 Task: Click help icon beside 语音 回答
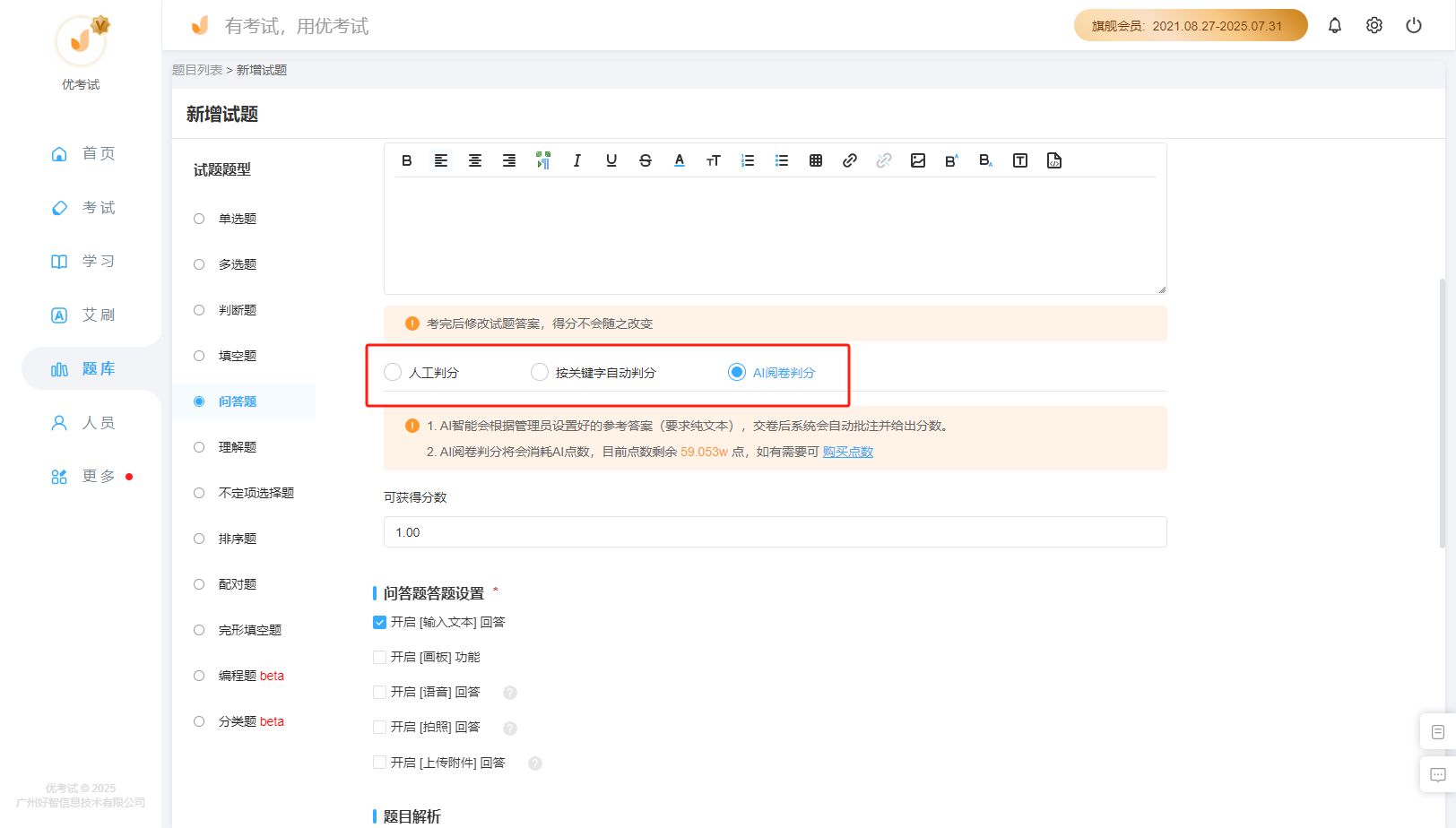[x=510, y=693]
